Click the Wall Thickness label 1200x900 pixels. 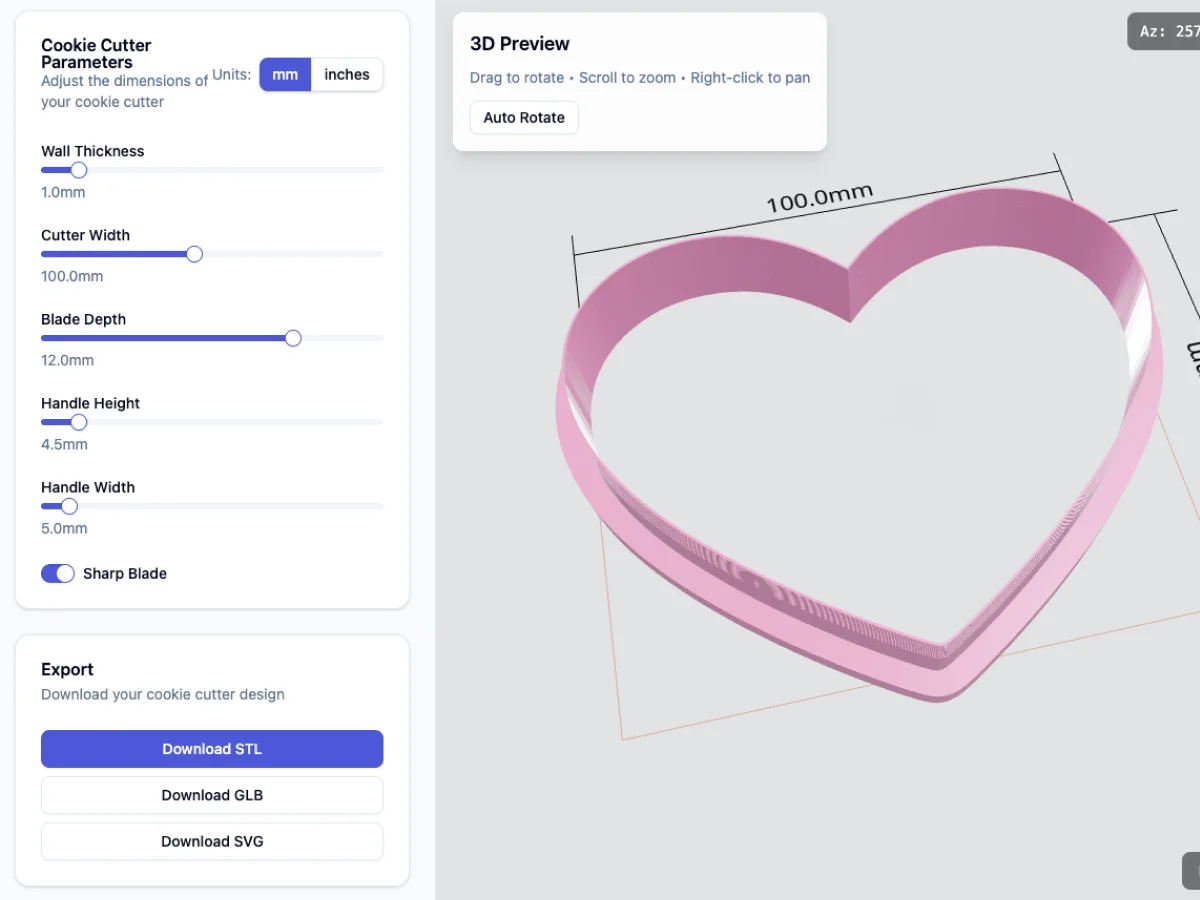click(x=92, y=151)
